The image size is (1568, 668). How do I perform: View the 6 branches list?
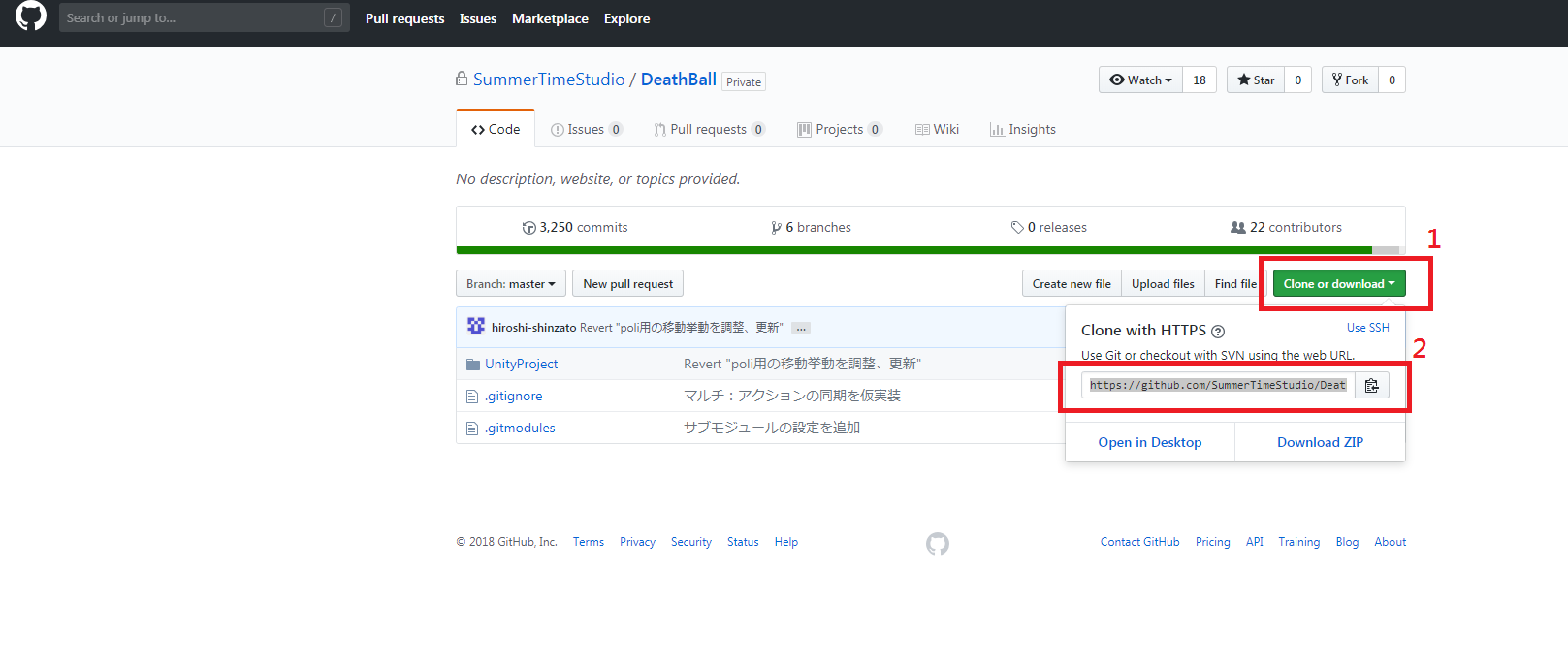(x=811, y=227)
